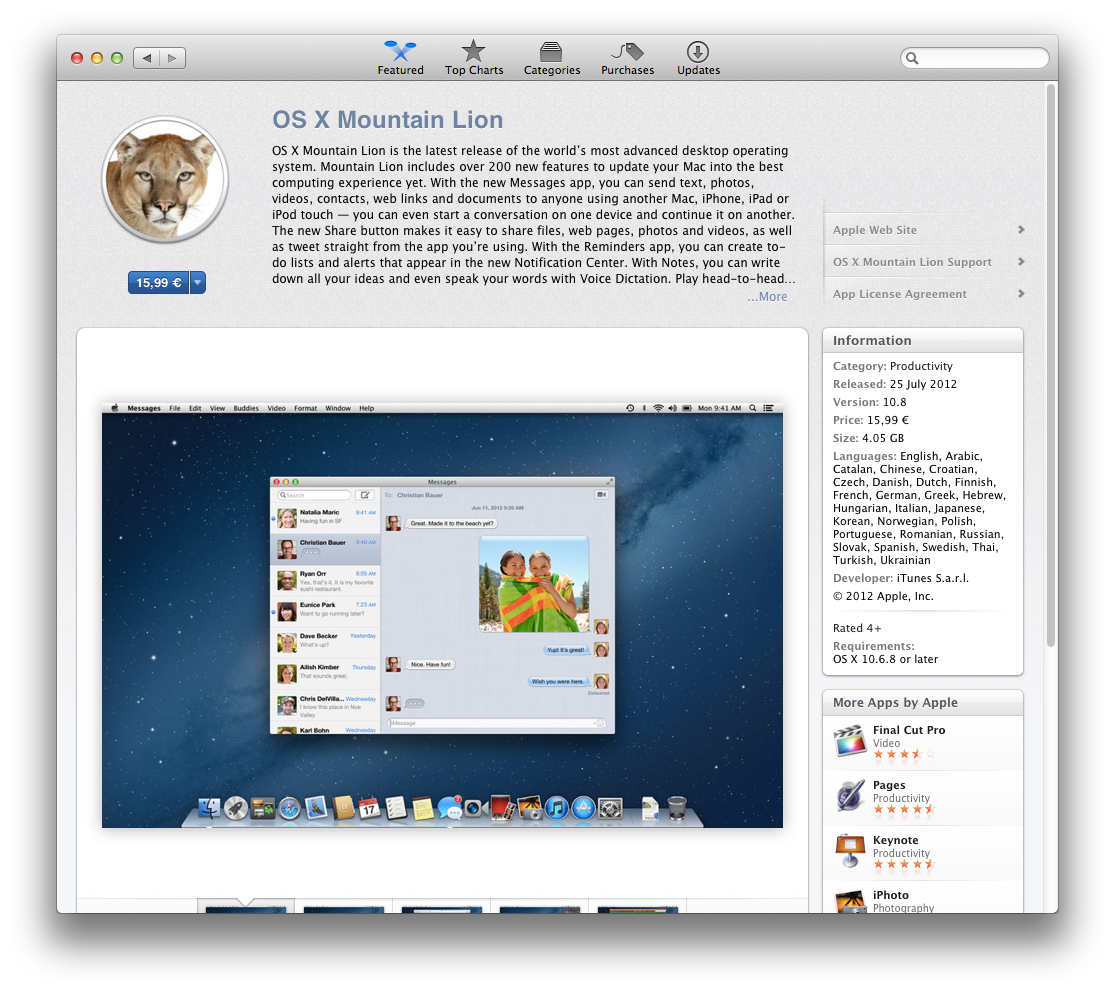The height and width of the screenshot is (992, 1115).
Task: Click chevron next to Apple Web Site
Action: (1021, 229)
